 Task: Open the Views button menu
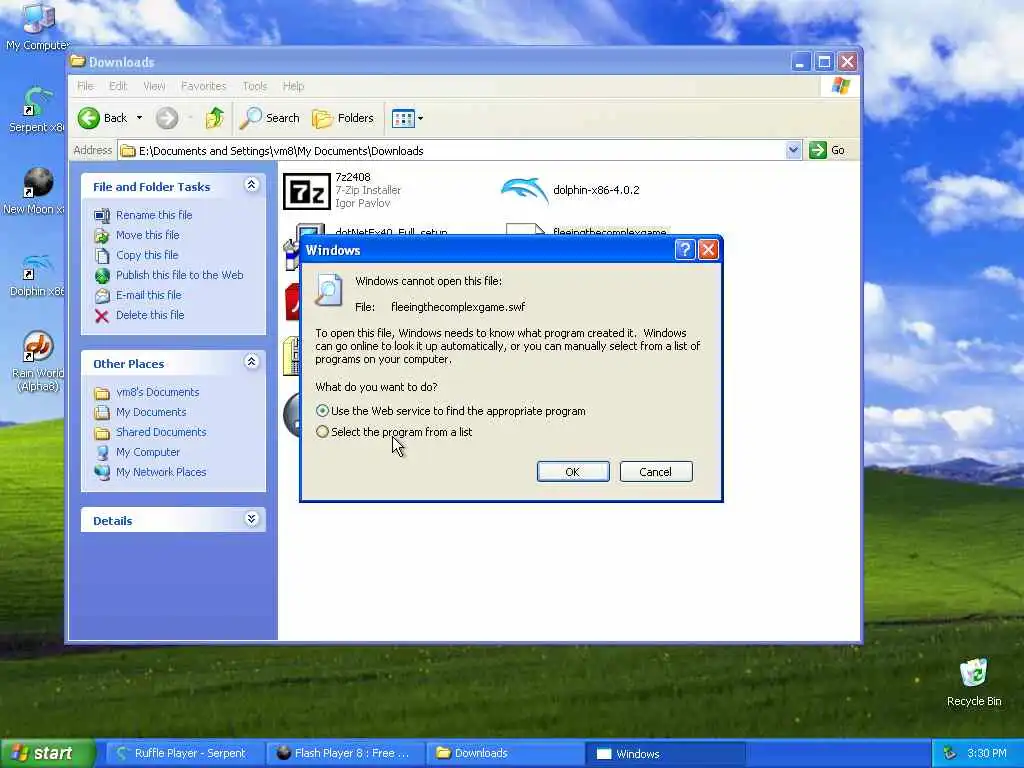click(408, 118)
